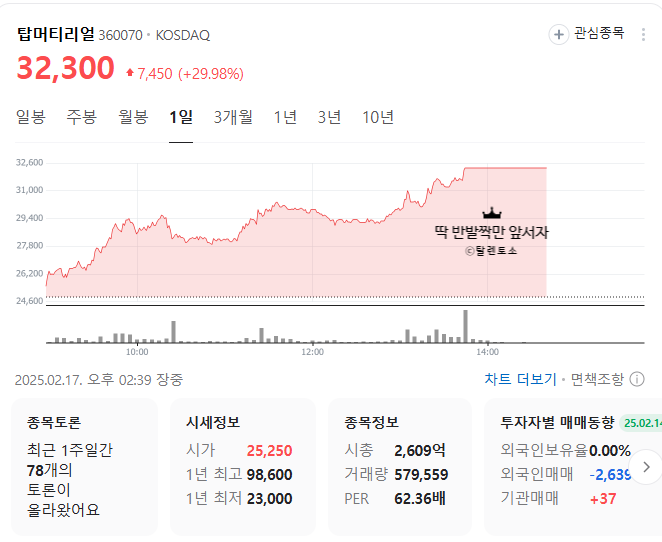Select the 주봉 chart tab
Screen dimensions: 662x542
coord(82,117)
